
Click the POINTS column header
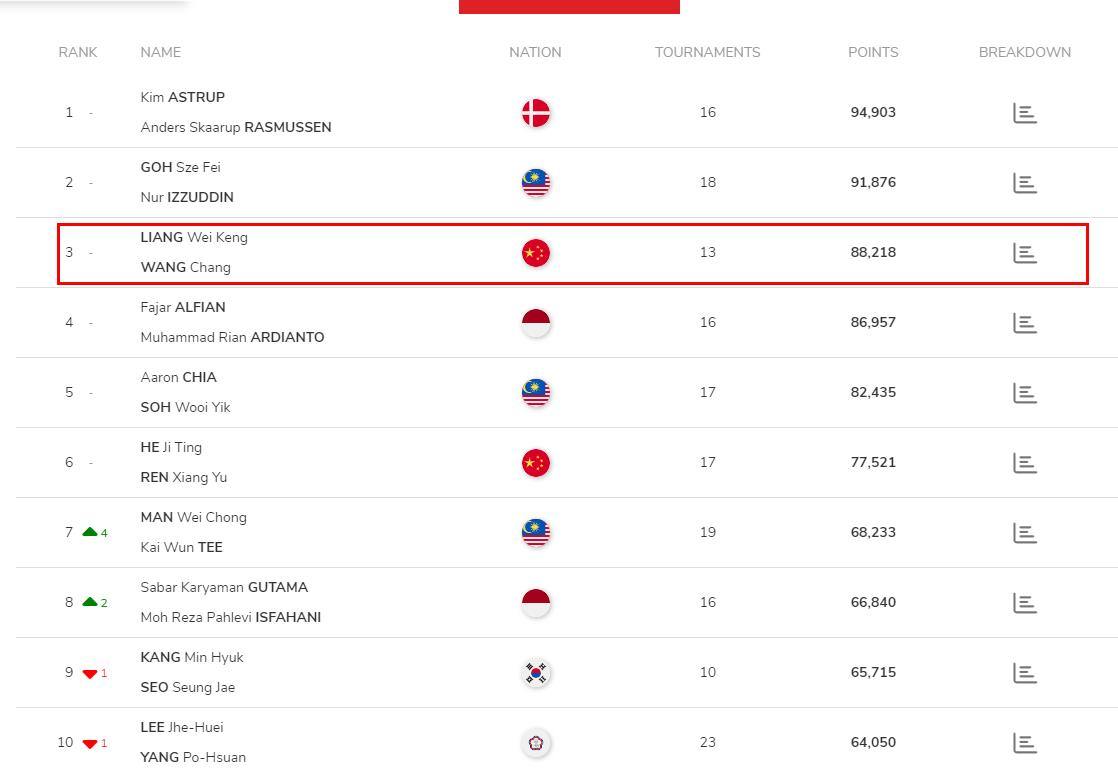click(873, 52)
